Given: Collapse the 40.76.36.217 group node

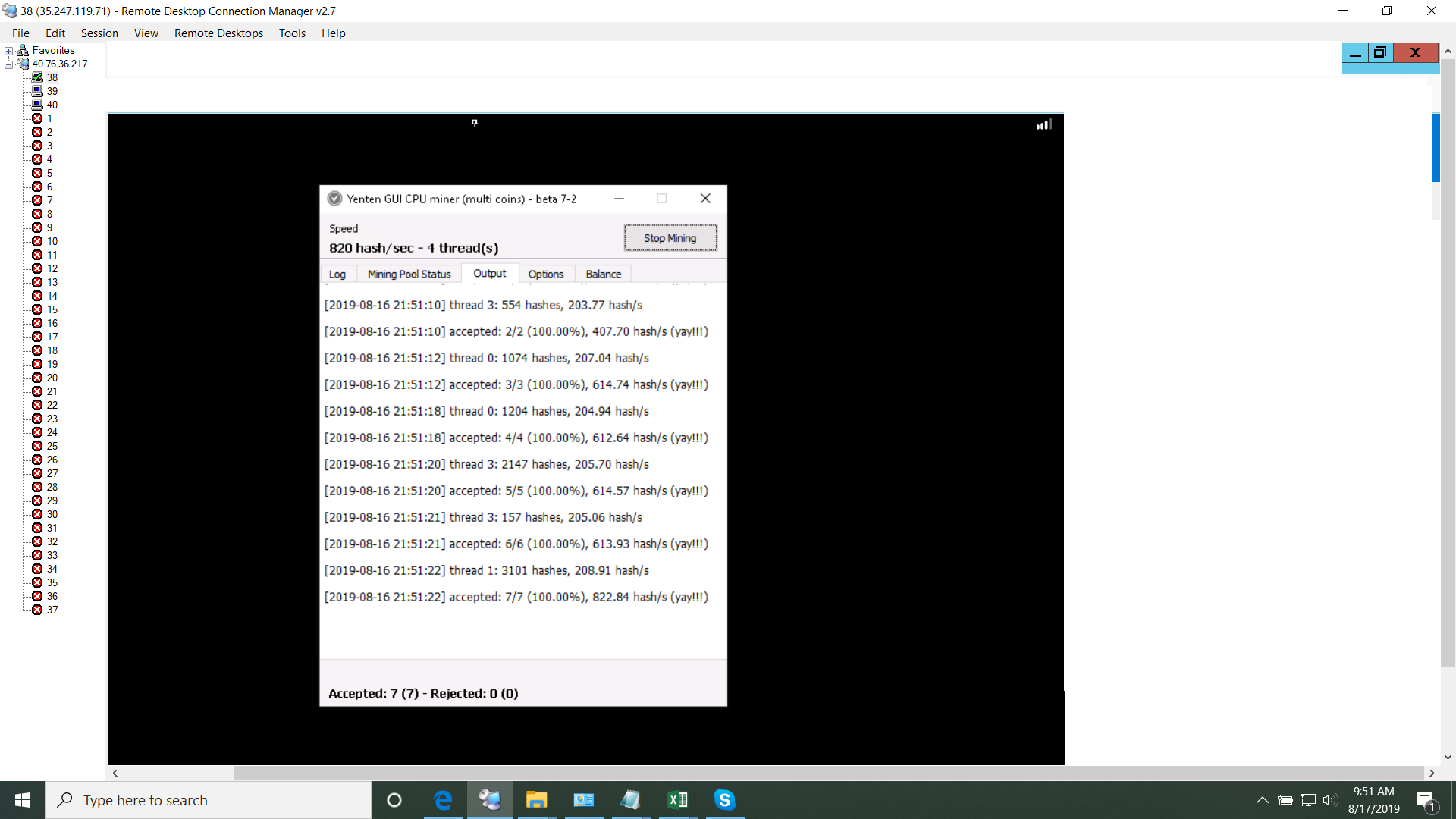Looking at the screenshot, I should click(x=9, y=64).
